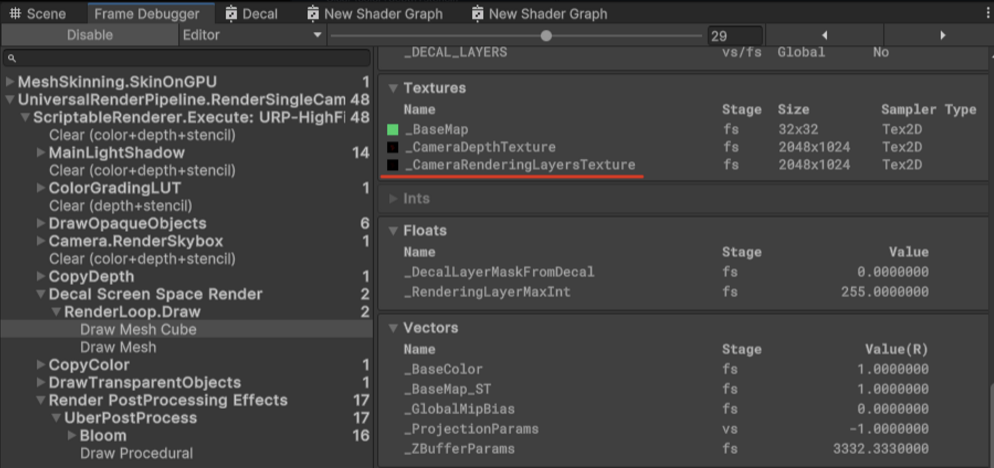The image size is (994, 468).
Task: Click the _CameraDepthTexture thumbnail
Action: pos(393,148)
